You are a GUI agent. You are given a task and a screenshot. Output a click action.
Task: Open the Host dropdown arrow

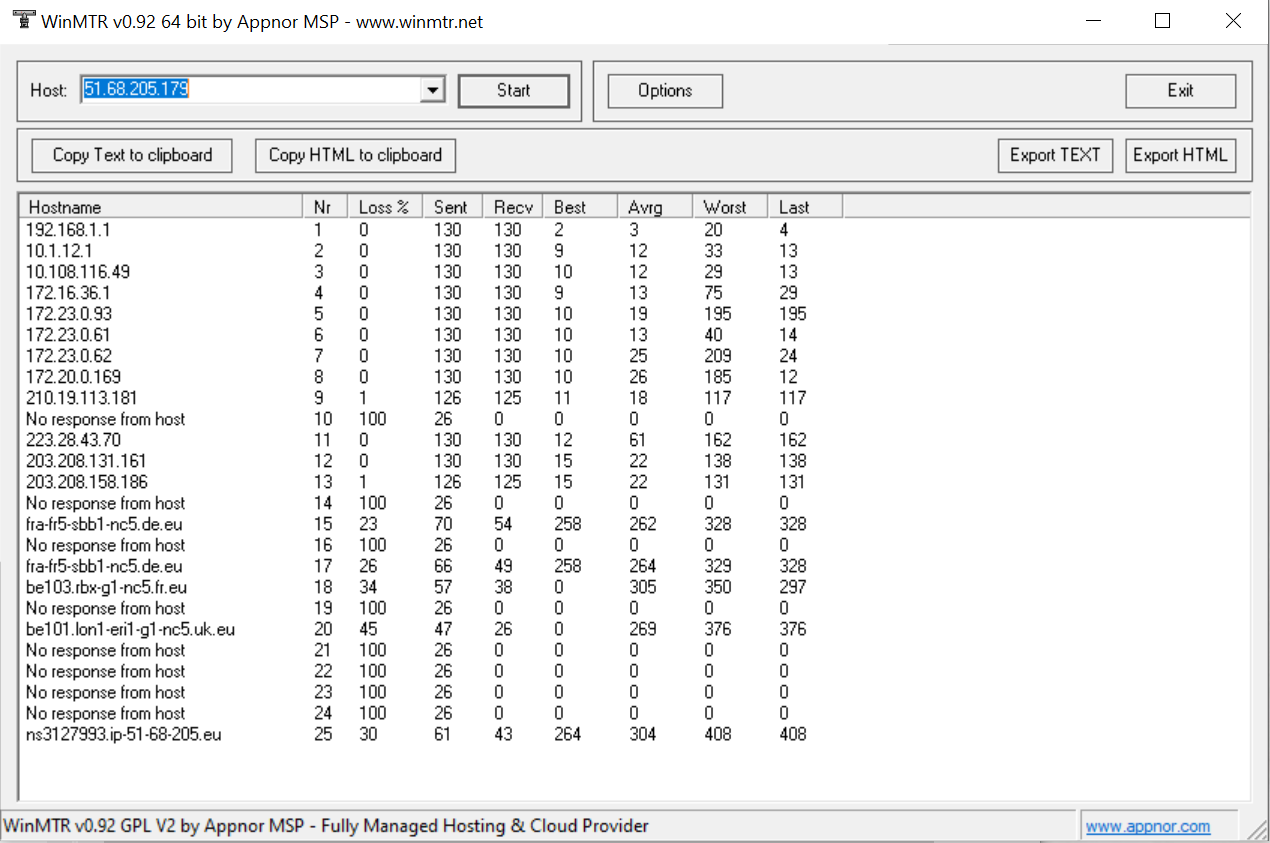tap(432, 91)
